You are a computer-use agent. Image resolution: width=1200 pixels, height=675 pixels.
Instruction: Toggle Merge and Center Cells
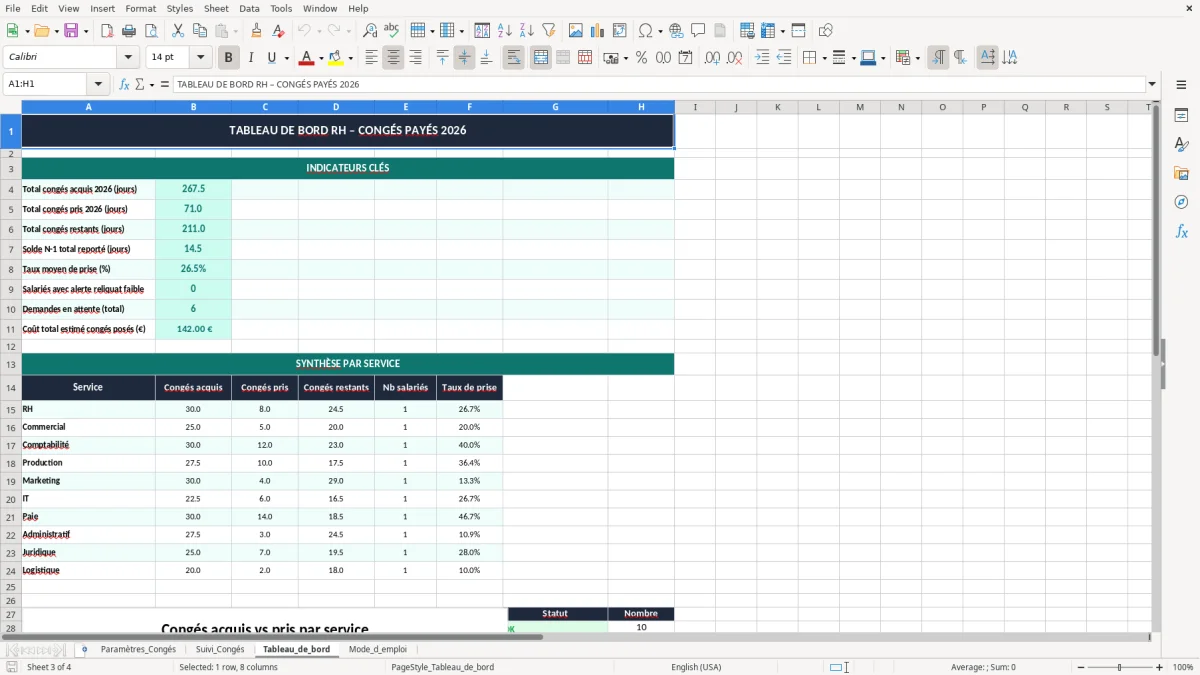coord(541,58)
